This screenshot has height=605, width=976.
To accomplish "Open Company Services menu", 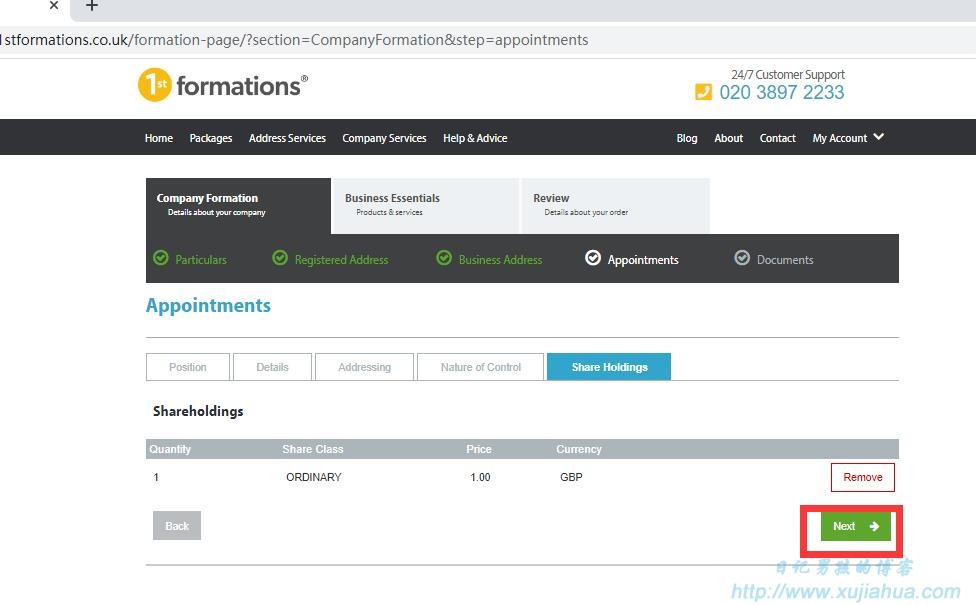I will coord(384,138).
